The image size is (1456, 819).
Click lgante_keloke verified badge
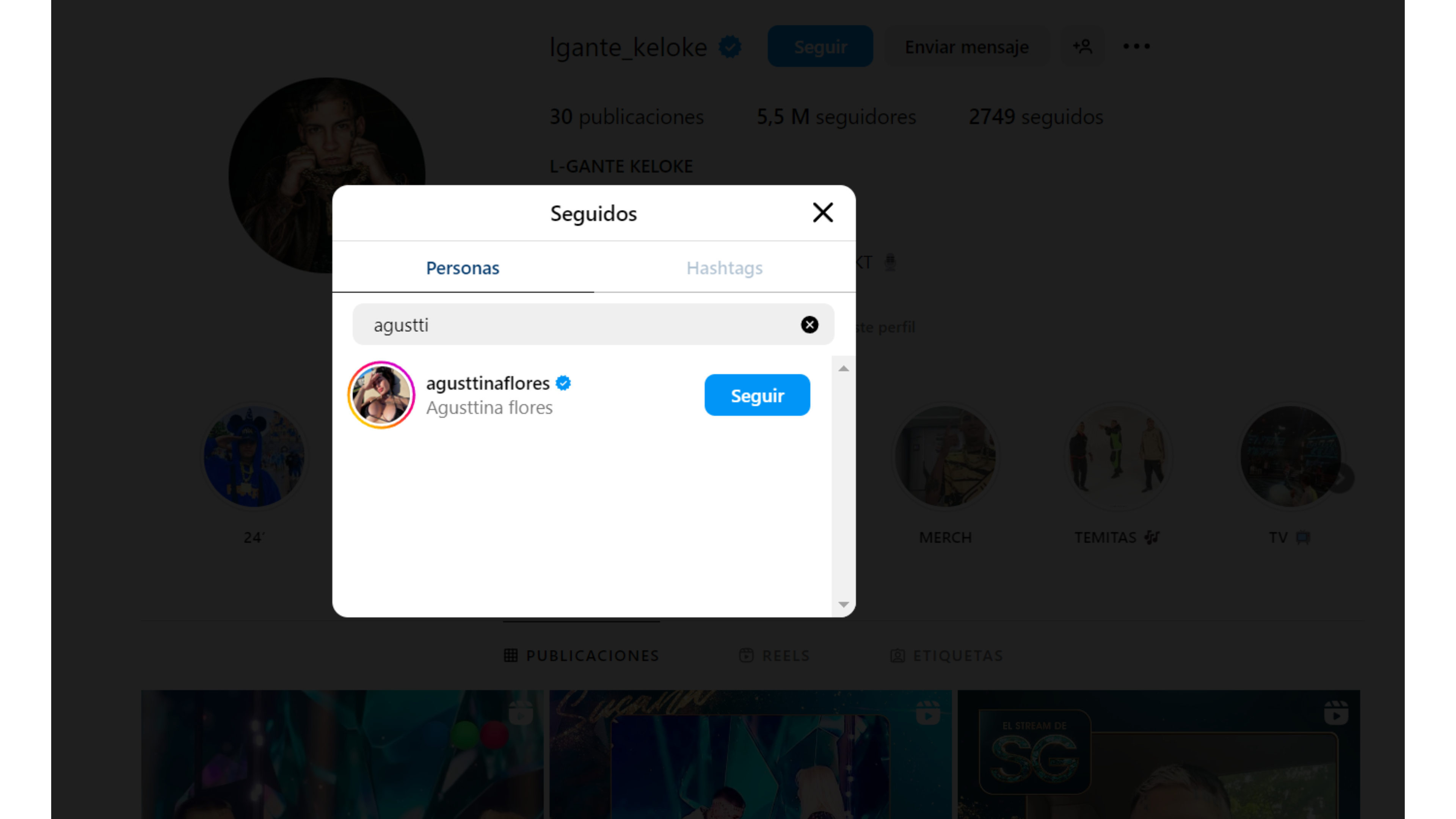coord(730,47)
